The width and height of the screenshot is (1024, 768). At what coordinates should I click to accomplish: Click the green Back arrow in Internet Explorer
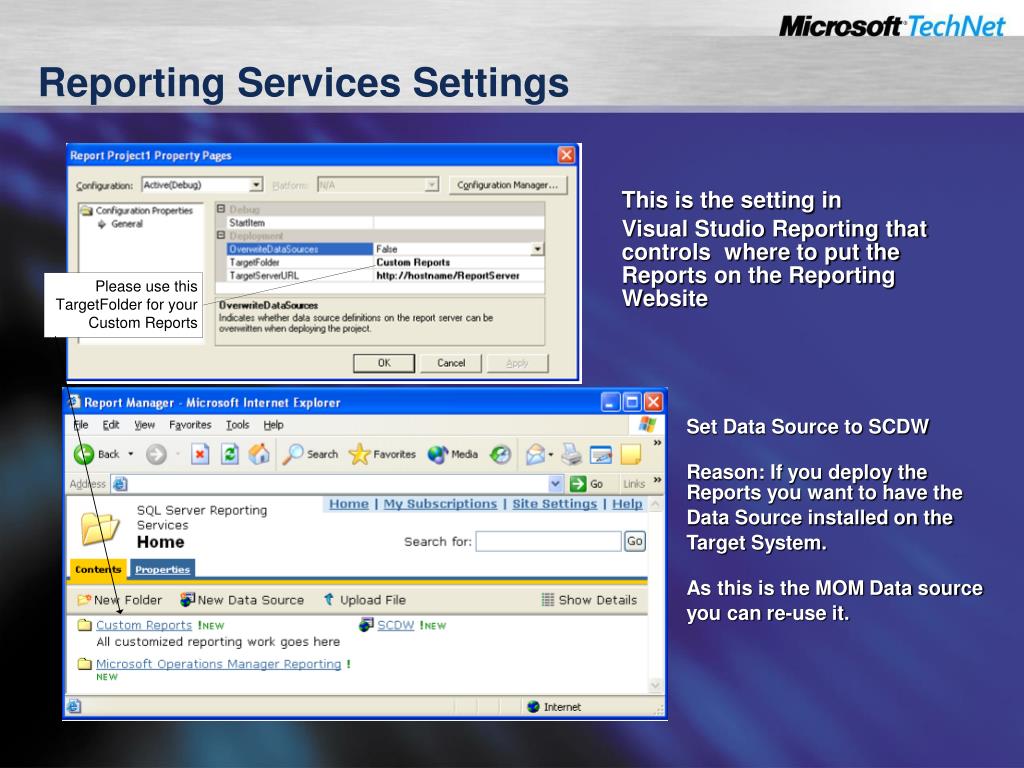84,454
